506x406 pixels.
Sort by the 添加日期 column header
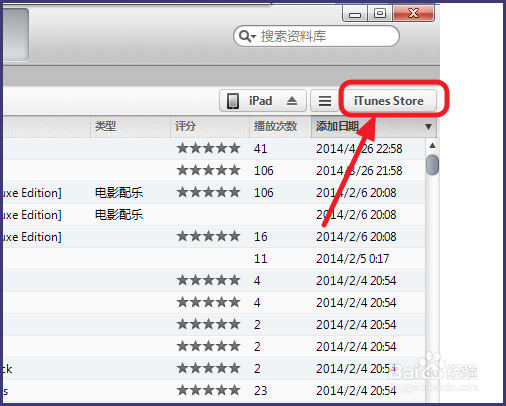[373, 126]
